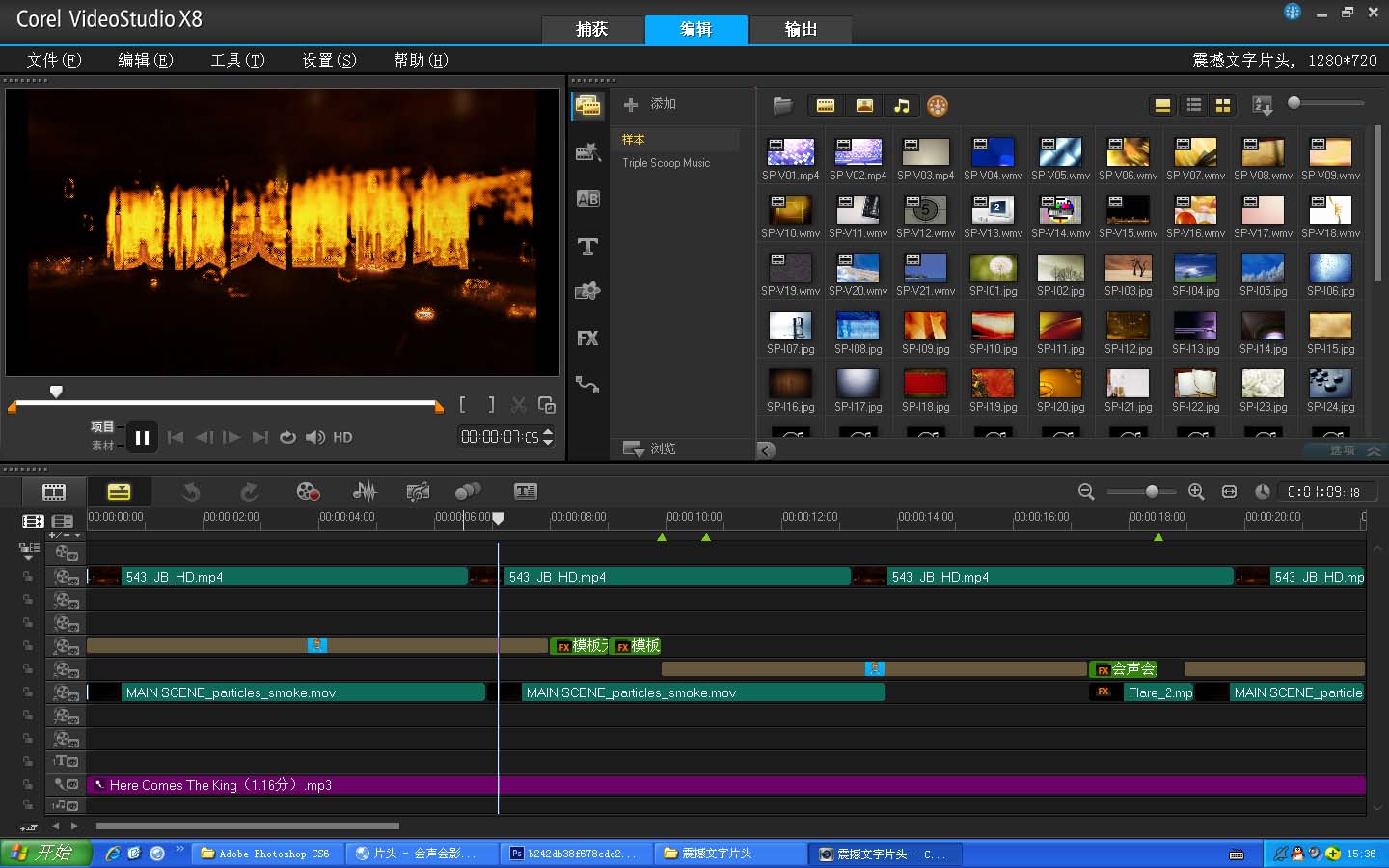Open the system volume control
The image size is (1389, 868).
point(315,437)
